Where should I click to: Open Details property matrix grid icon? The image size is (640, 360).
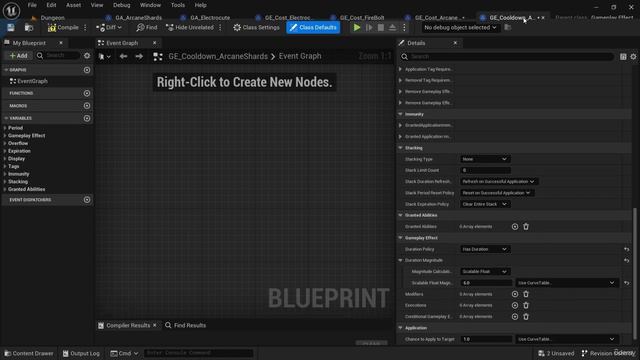pos(623,57)
